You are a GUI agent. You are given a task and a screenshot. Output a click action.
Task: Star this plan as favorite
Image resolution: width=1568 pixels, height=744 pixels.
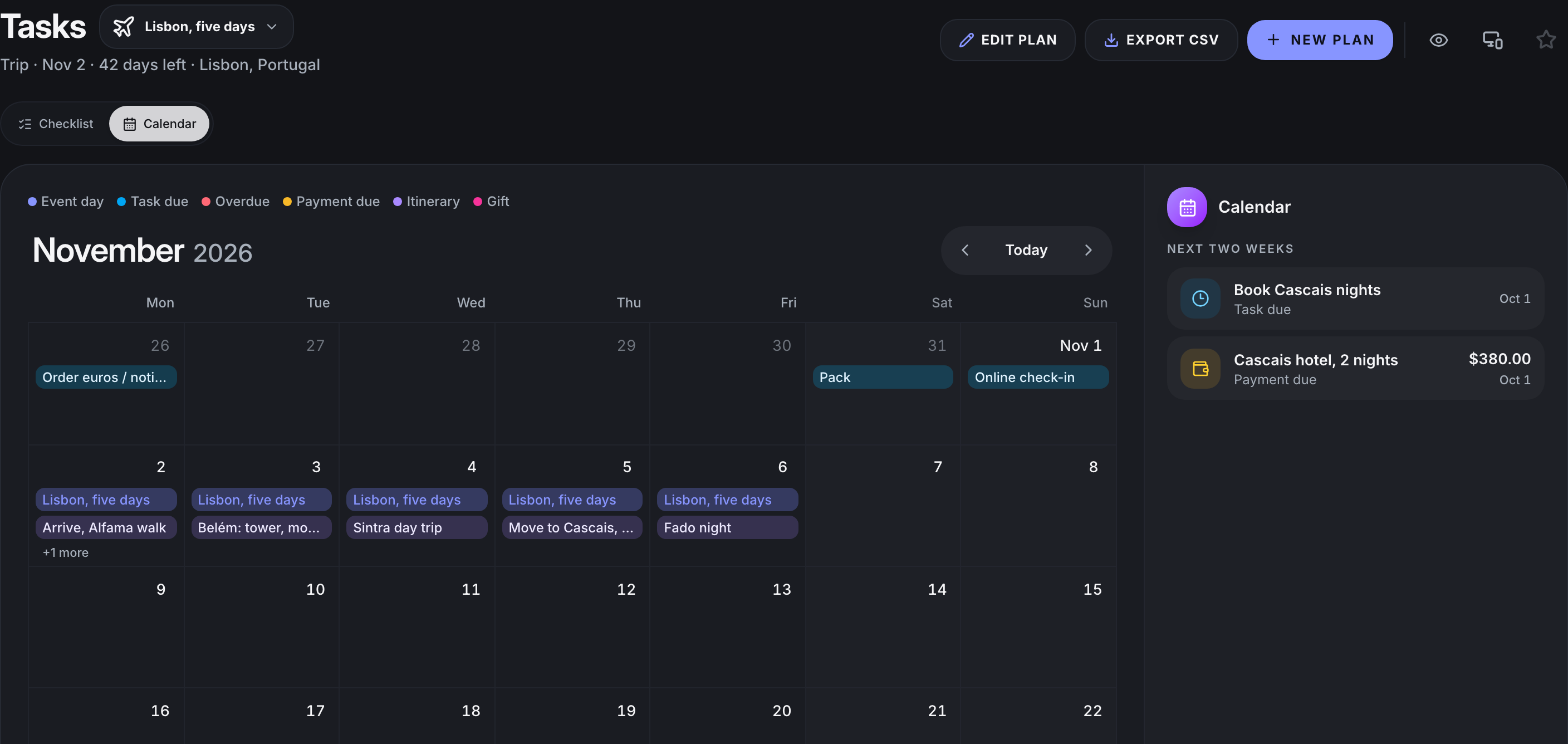[1546, 40]
